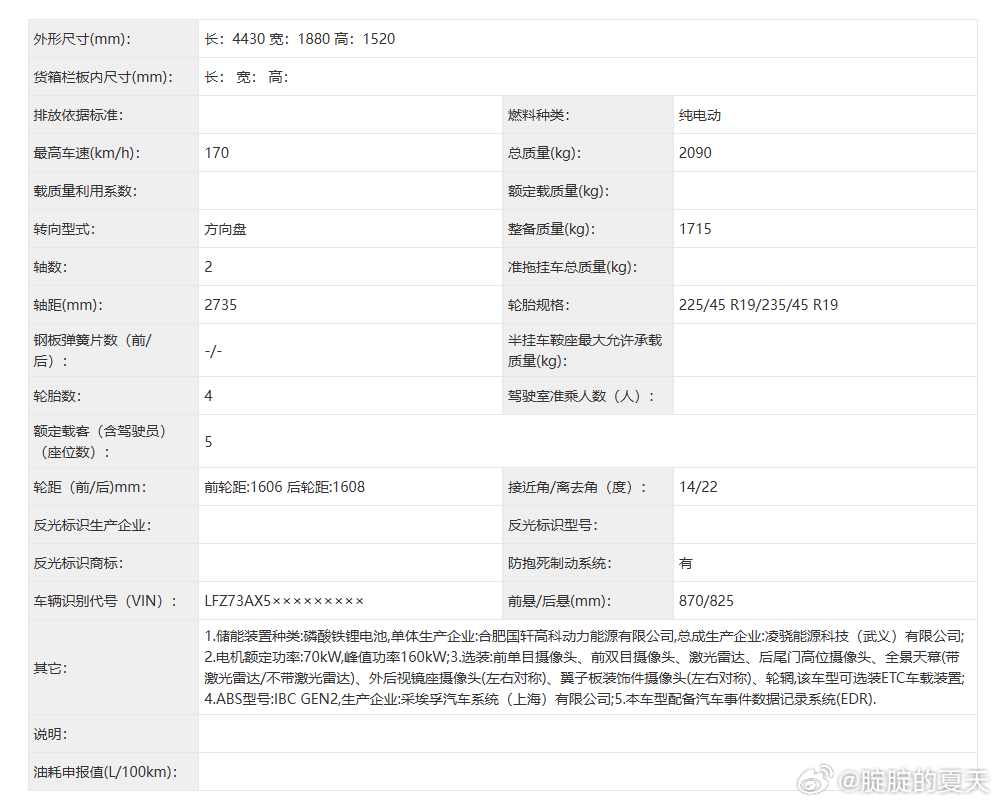Click the 驾驶室准乘人数 label
Screen dimensions: 999x804
(581, 396)
